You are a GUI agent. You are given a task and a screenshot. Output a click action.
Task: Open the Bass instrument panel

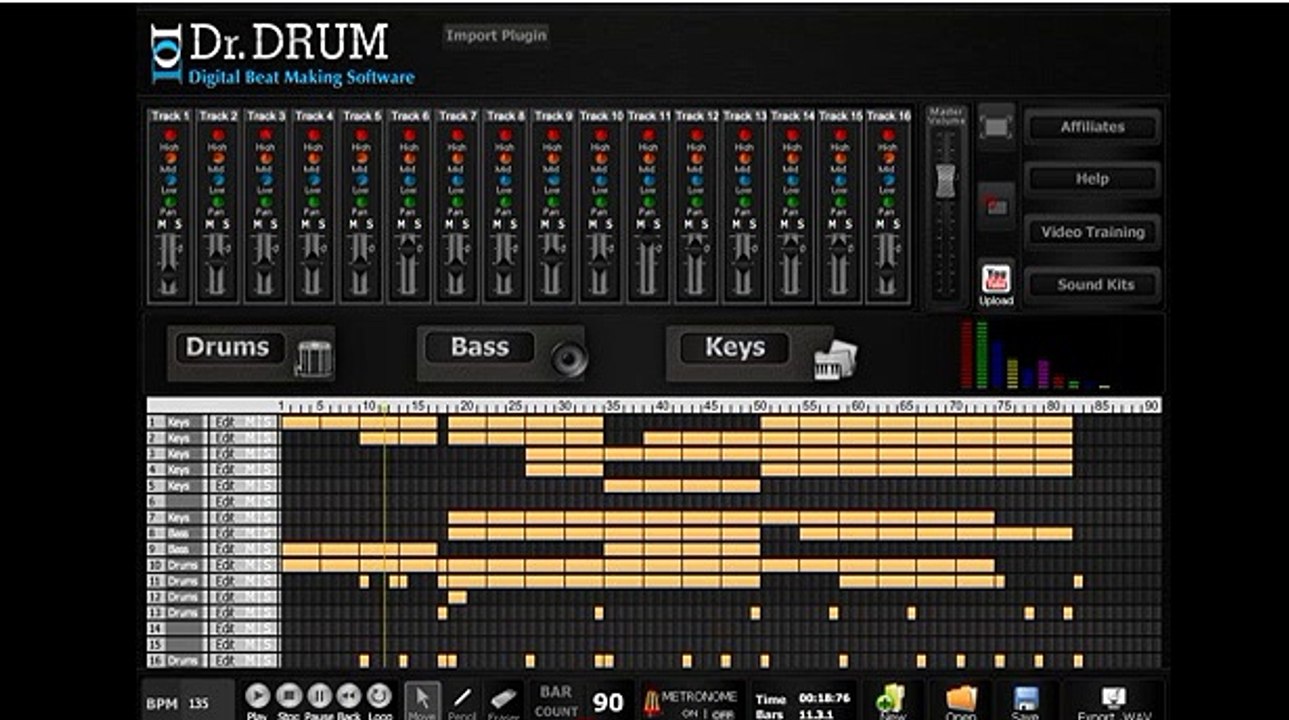click(480, 348)
